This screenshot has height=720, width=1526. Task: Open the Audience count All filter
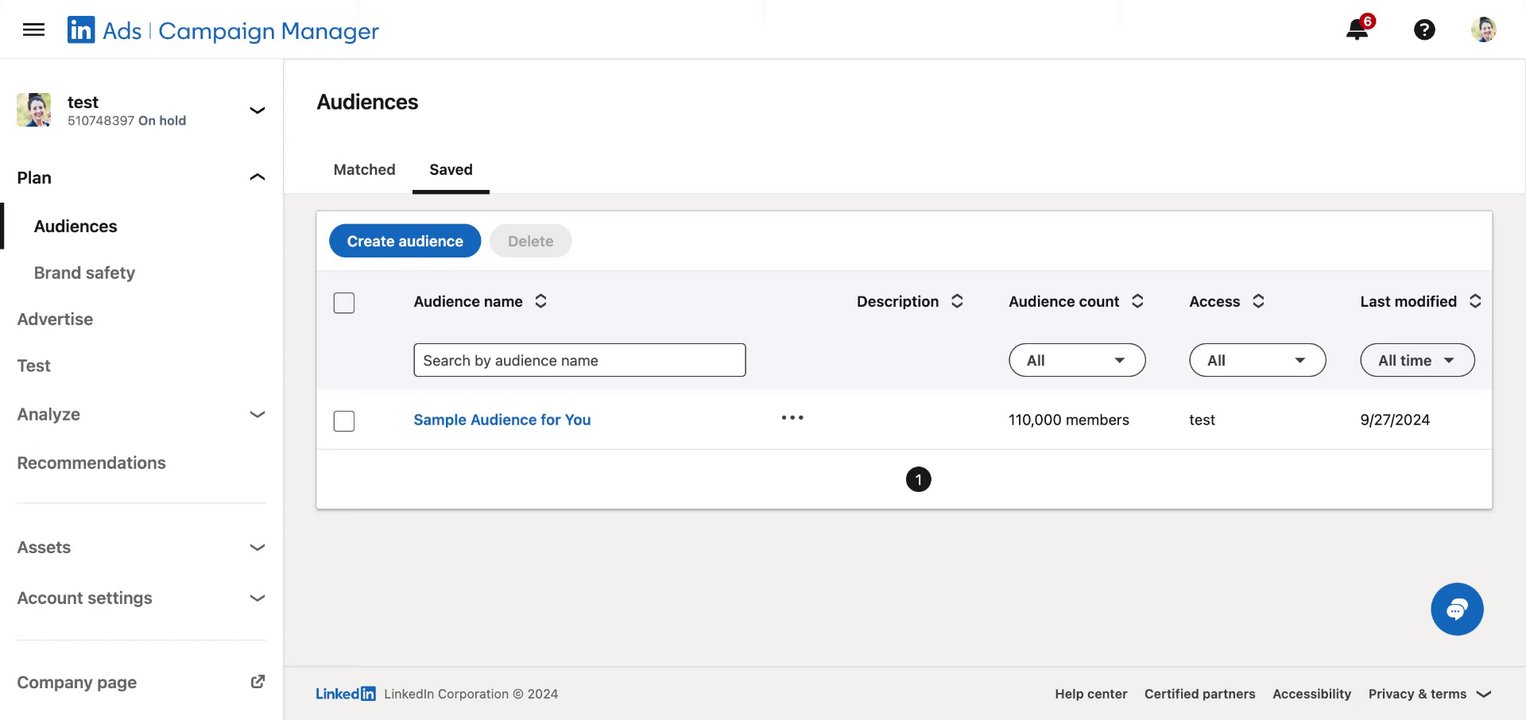[x=1077, y=360]
